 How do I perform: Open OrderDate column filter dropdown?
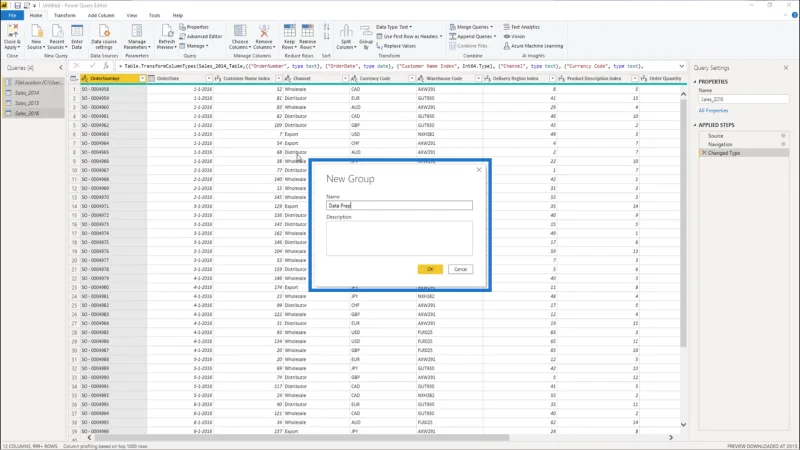click(x=209, y=79)
